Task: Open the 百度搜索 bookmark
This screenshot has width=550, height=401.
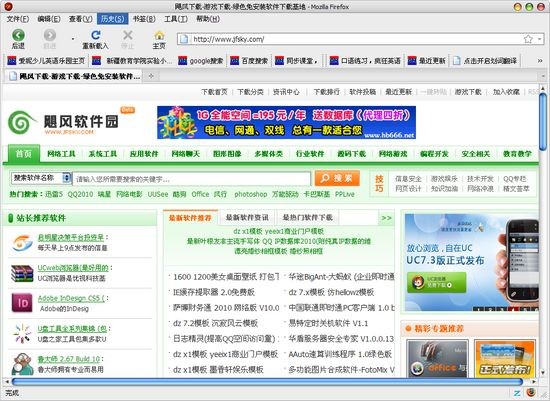Action: point(249,61)
